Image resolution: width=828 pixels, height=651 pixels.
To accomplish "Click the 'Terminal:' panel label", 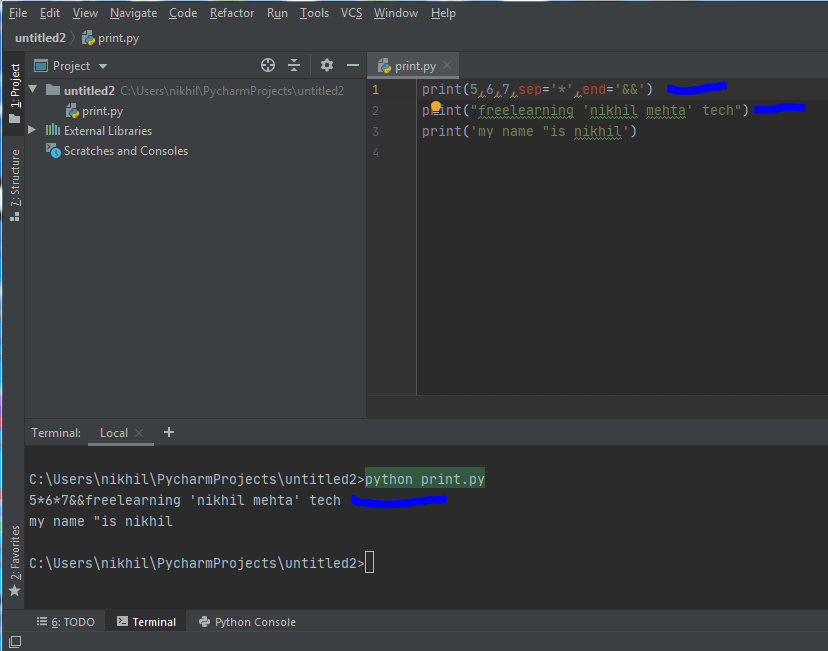I will 56,432.
